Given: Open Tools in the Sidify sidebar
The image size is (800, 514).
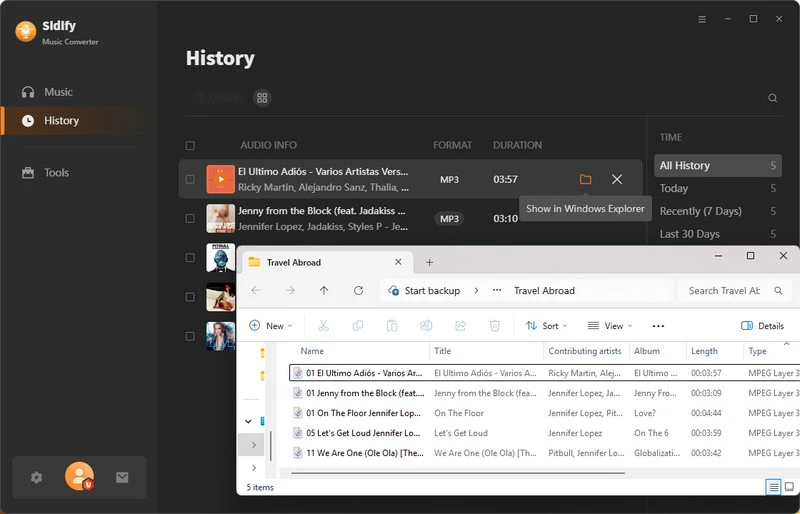Looking at the screenshot, I should [45, 173].
